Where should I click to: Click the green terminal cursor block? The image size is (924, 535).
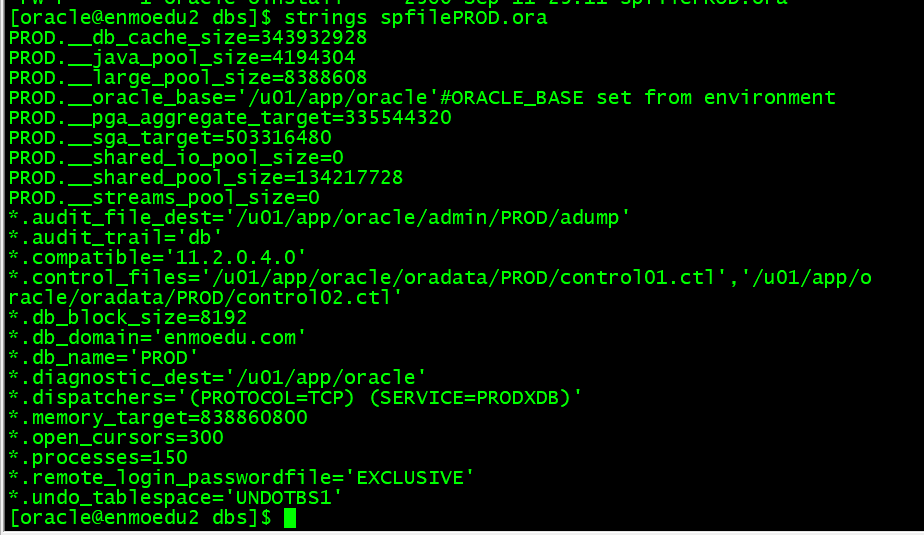pyautogui.click(x=290, y=518)
